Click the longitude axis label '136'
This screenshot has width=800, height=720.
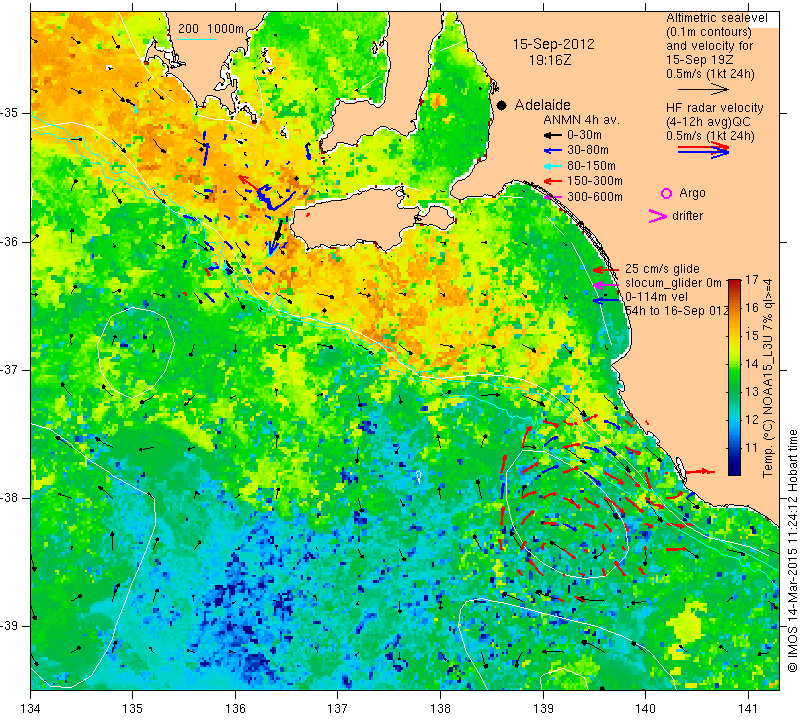(x=235, y=708)
